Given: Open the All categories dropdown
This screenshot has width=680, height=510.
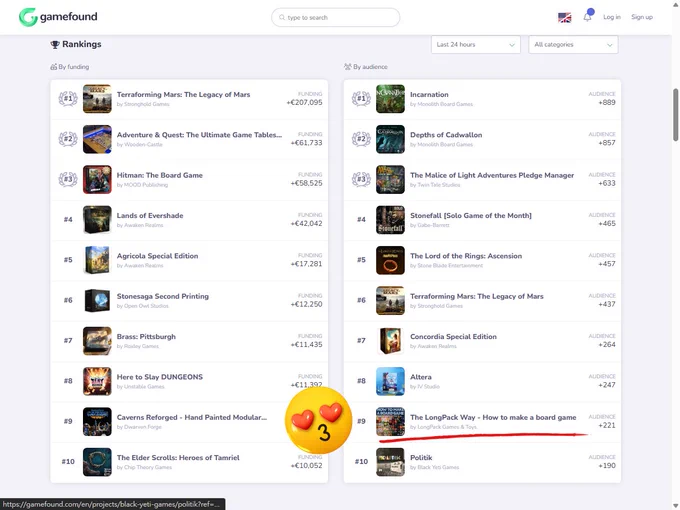Looking at the screenshot, I should pyautogui.click(x=573, y=45).
